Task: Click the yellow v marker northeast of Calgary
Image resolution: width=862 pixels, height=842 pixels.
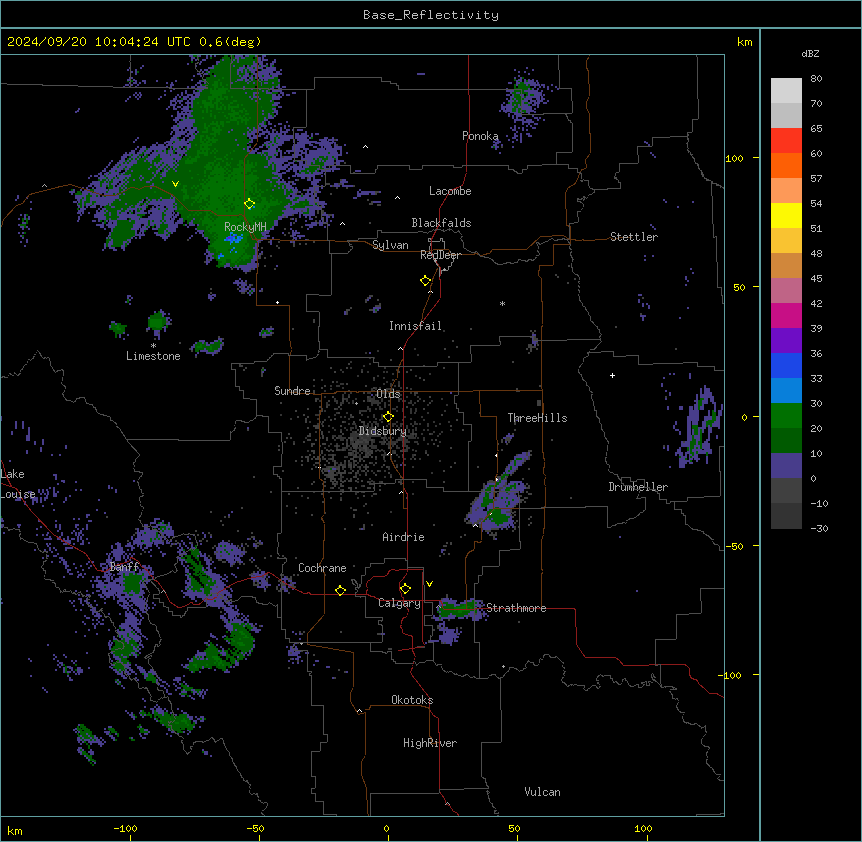Action: (429, 584)
